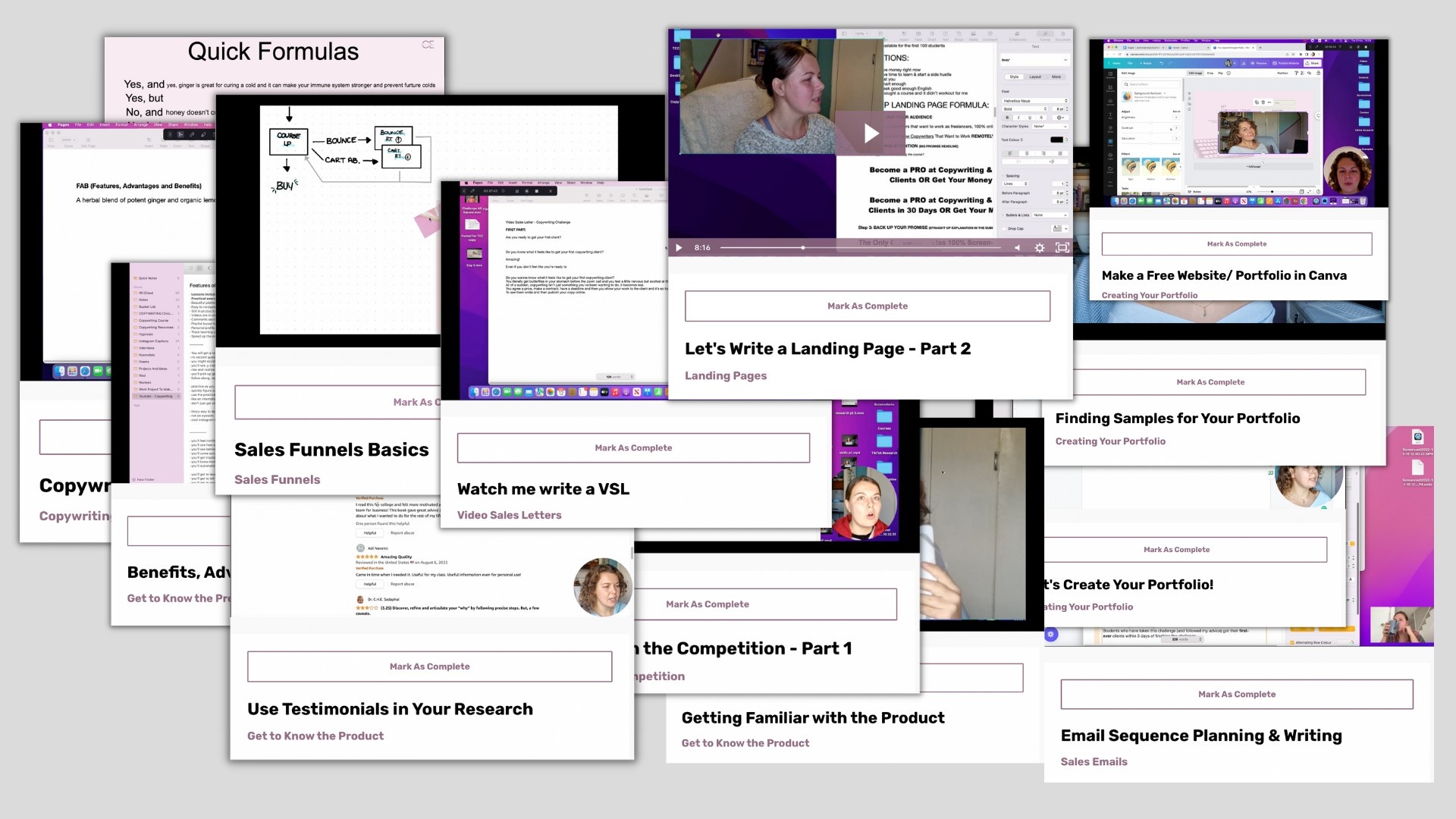This screenshot has width=1456, height=819.
Task: Click the black Text Colour swatch
Action: 1056,140
